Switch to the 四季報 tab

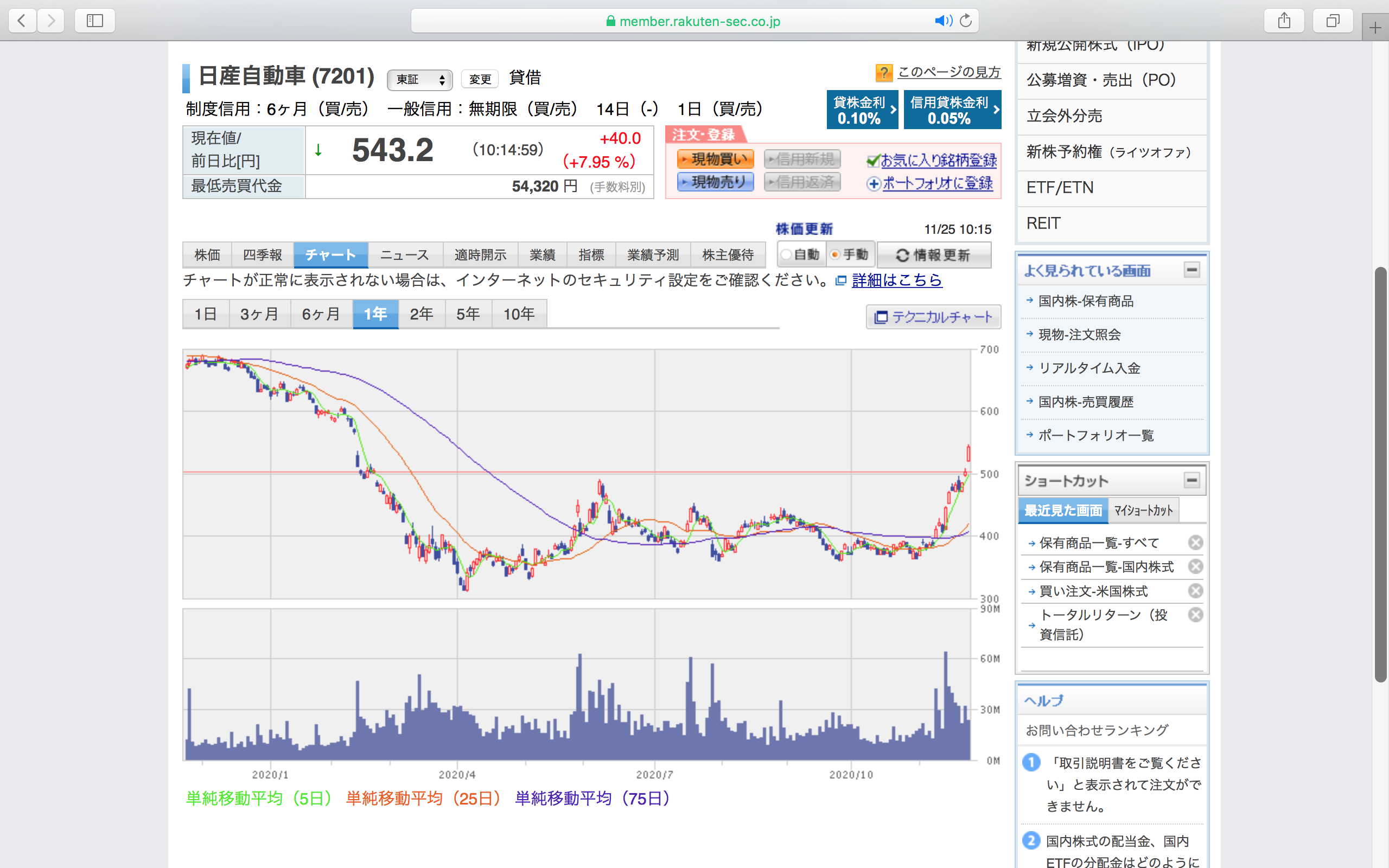(262, 255)
